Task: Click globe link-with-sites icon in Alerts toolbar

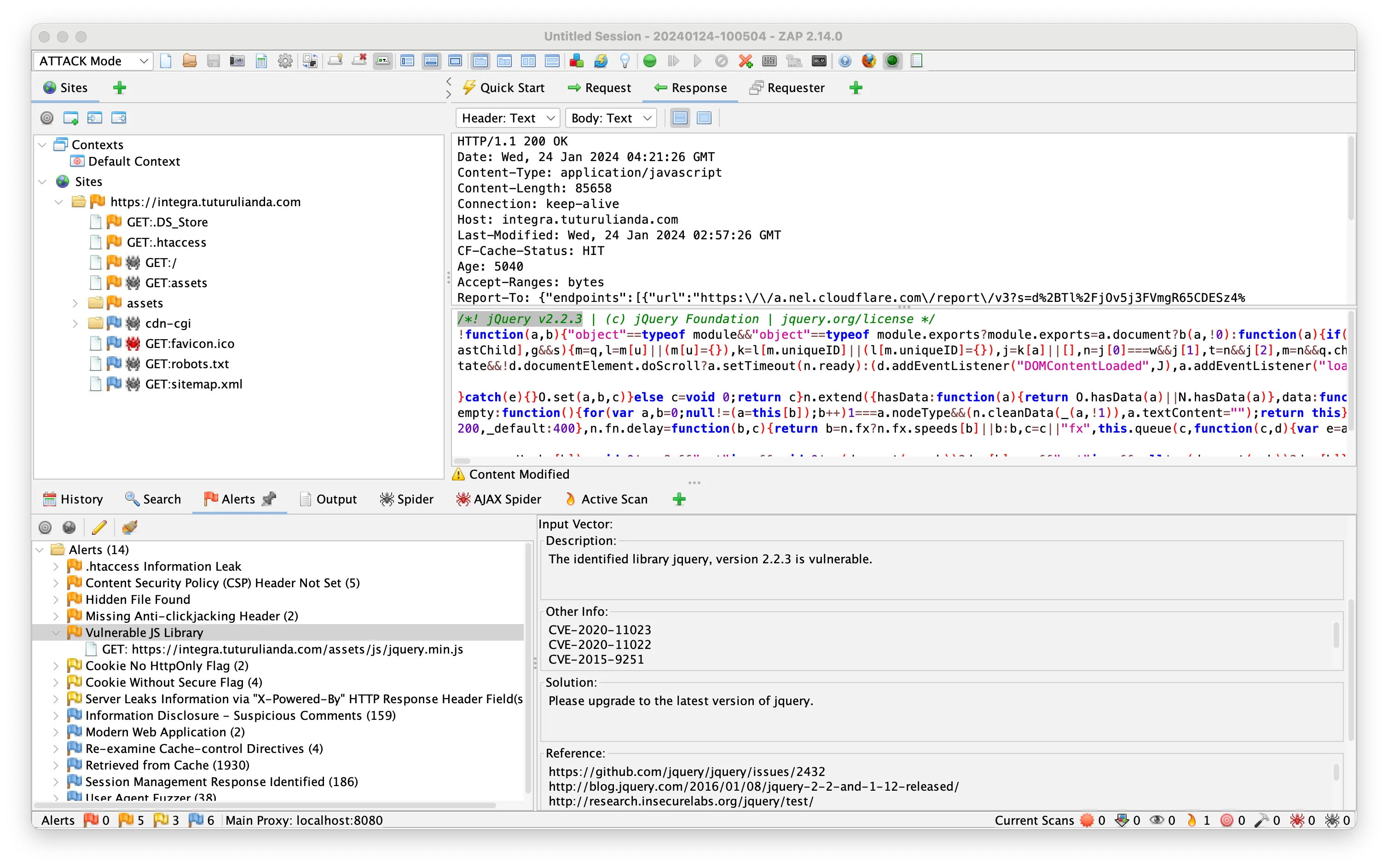Action: click(x=69, y=527)
